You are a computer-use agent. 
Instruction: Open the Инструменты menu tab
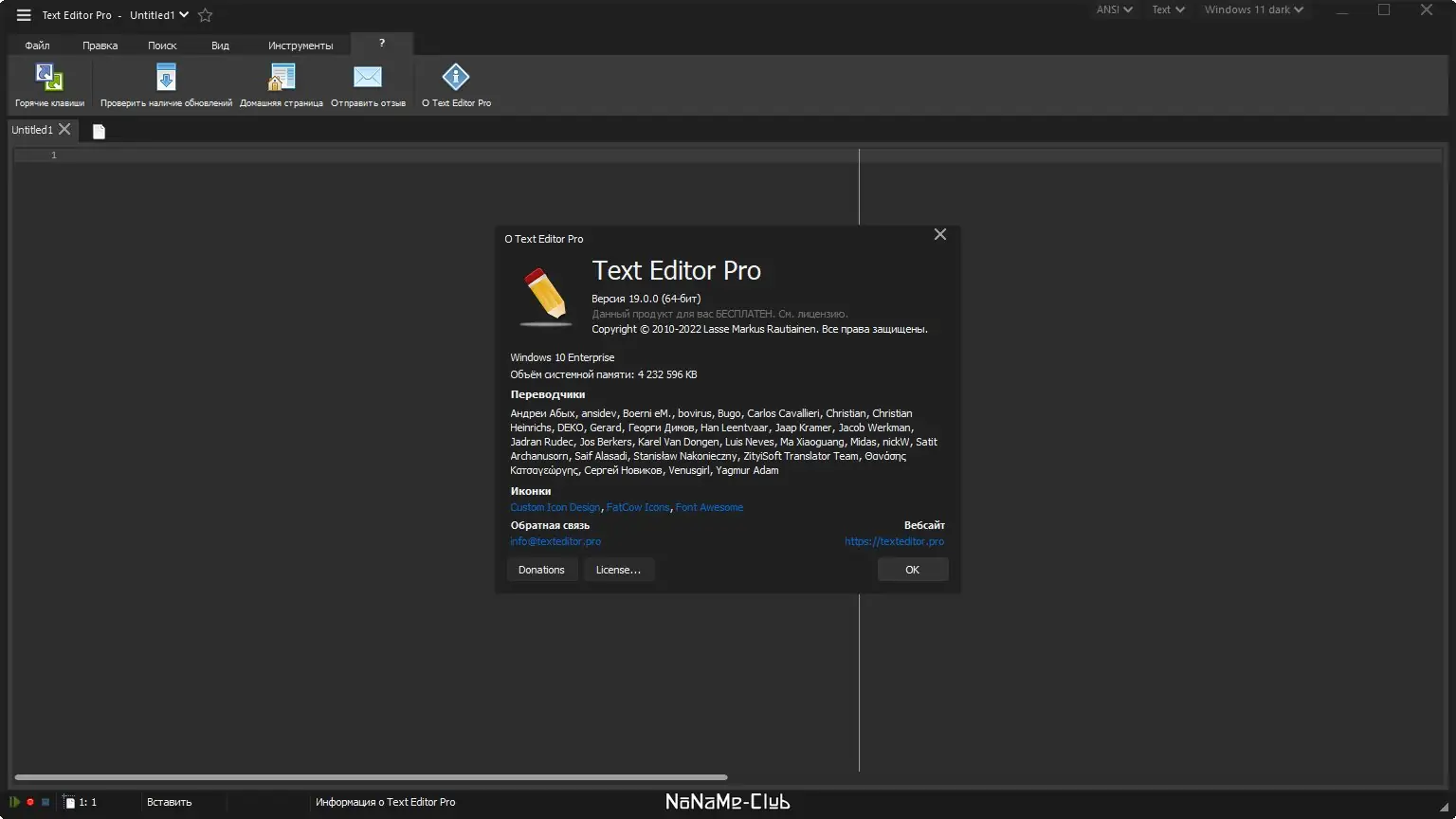[300, 45]
